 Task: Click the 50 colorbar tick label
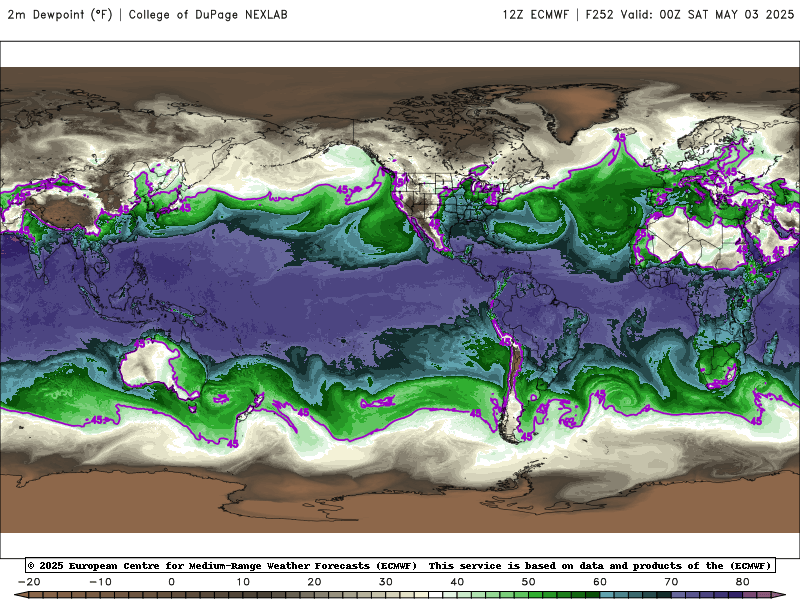tap(529, 582)
